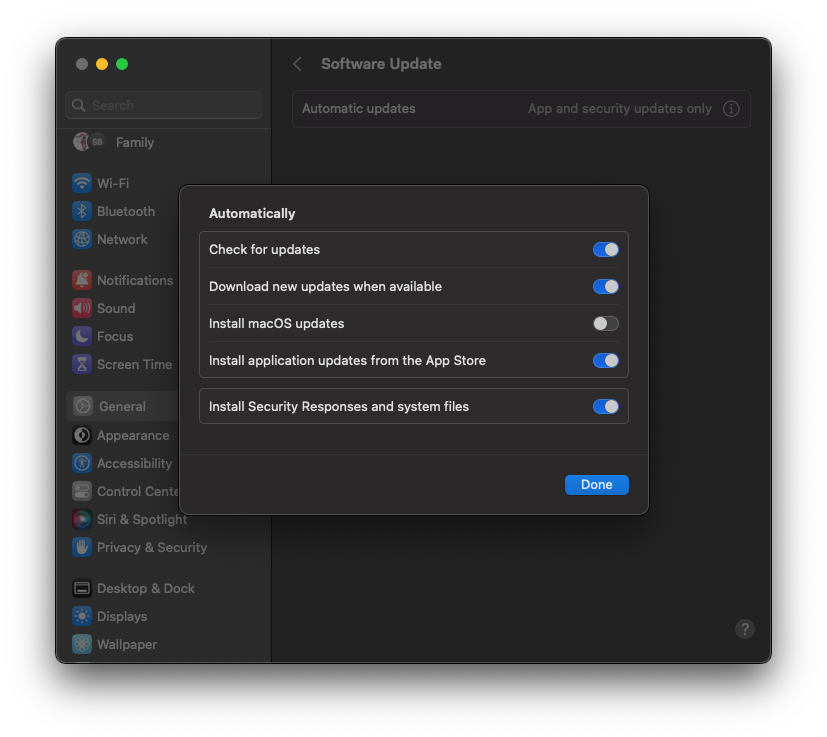
Task: Select Accessibility label in the sidebar
Action: click(134, 463)
